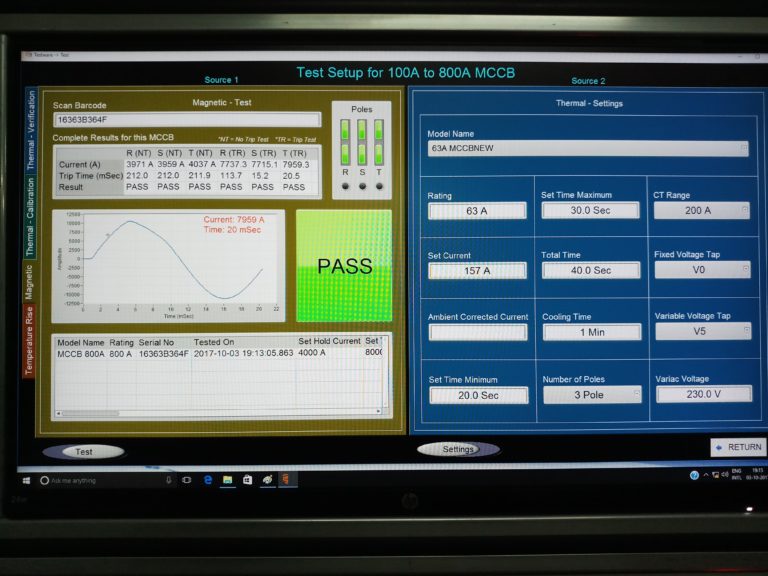Open the Model Name dropdown 63A MCCBNEW
768x576 pixels.
pos(588,148)
